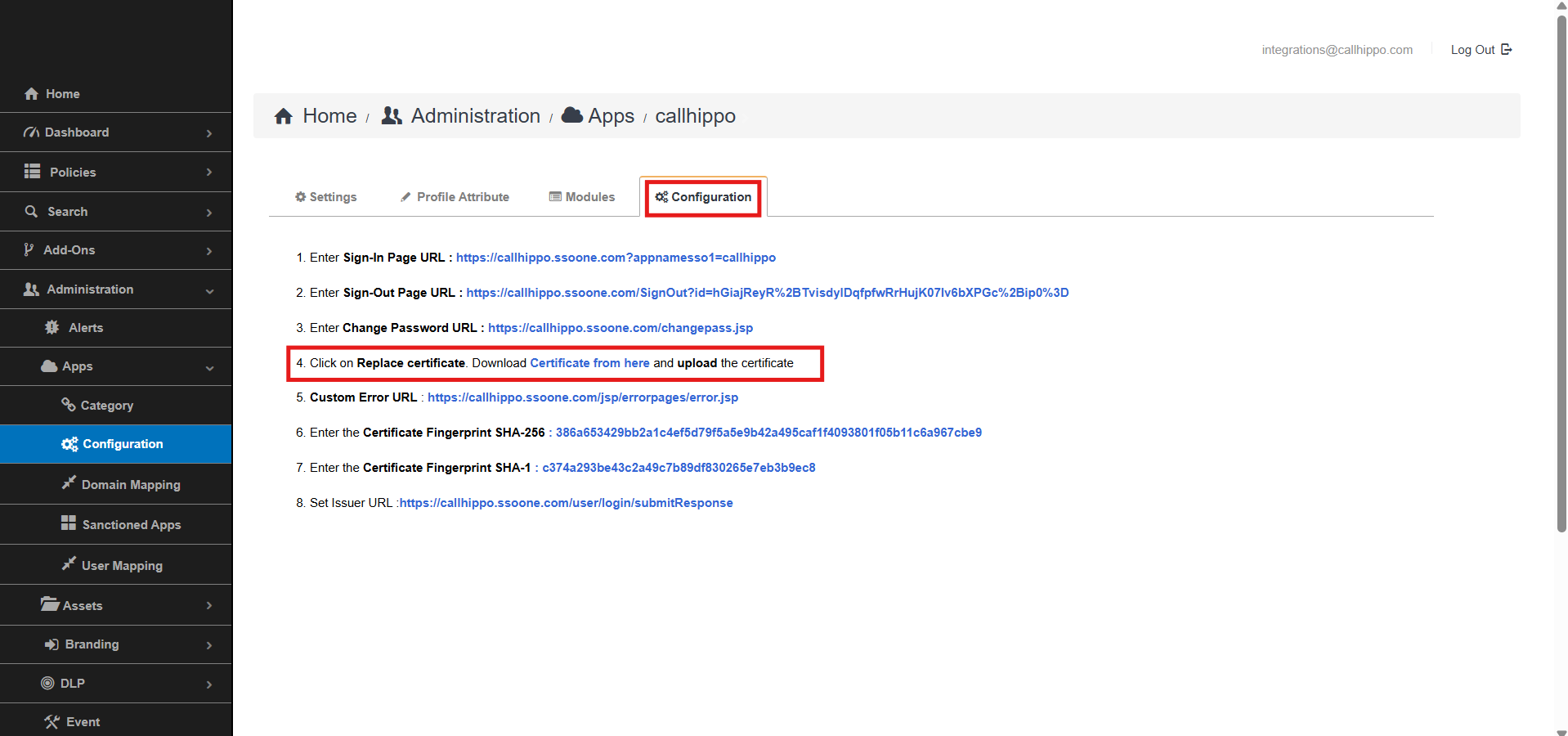
Task: Click the Settings tab gear icon
Action: point(301,197)
